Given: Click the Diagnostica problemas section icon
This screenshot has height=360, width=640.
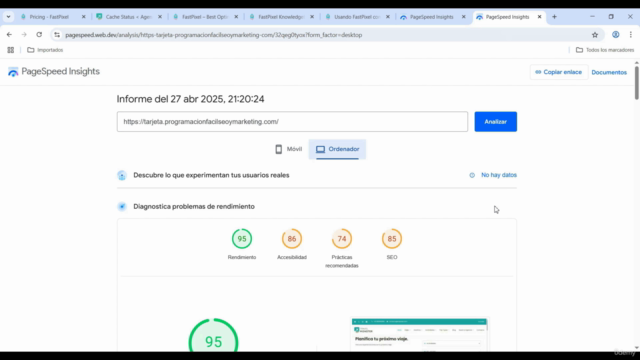Looking at the screenshot, I should click(x=122, y=207).
